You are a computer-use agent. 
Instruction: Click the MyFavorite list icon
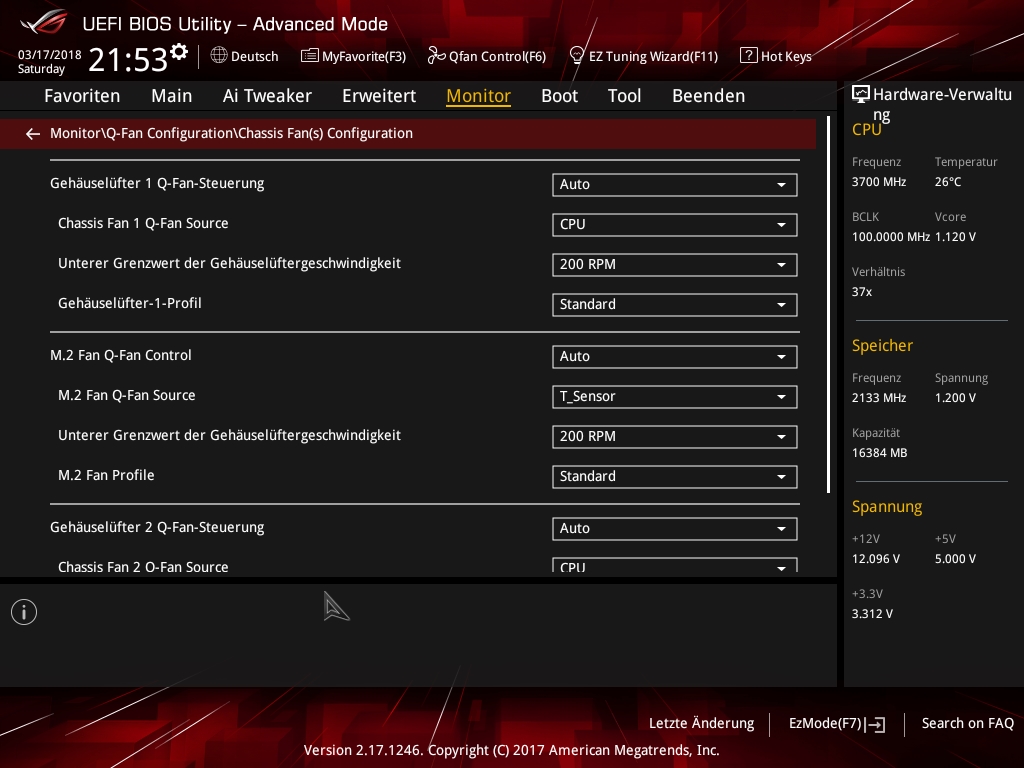click(x=310, y=56)
